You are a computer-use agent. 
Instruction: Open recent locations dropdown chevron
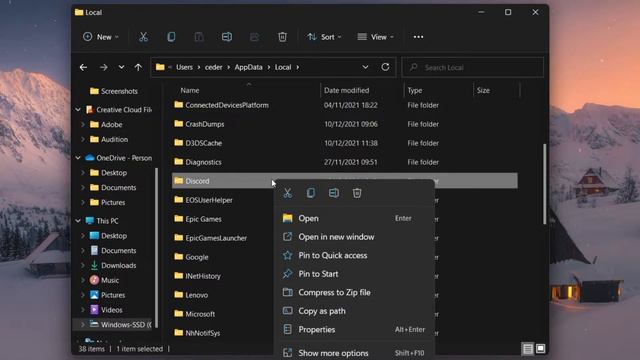[x=121, y=67]
